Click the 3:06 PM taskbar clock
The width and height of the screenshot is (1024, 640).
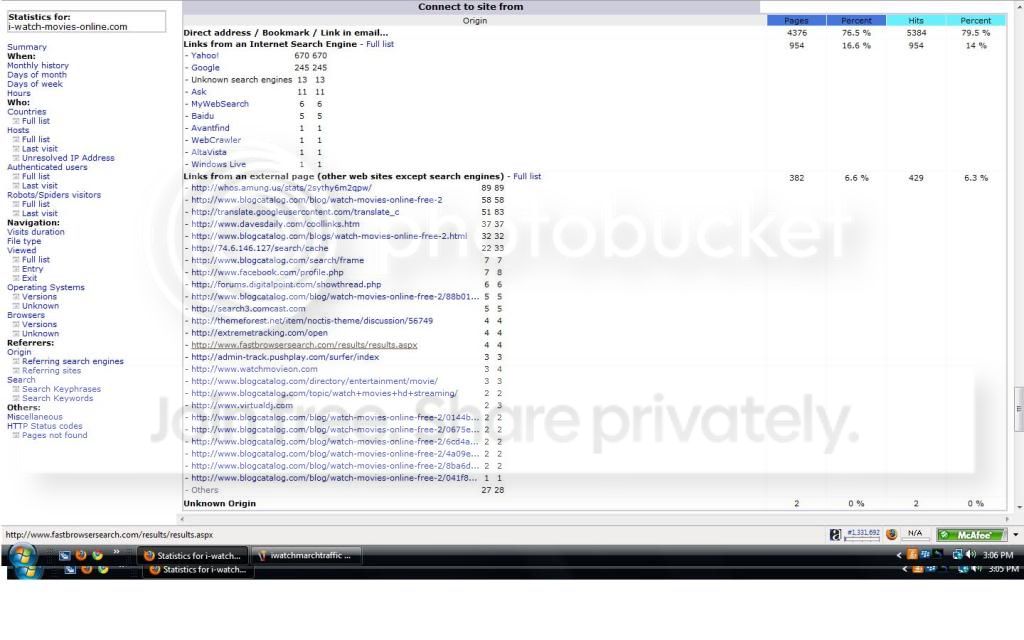[998, 555]
